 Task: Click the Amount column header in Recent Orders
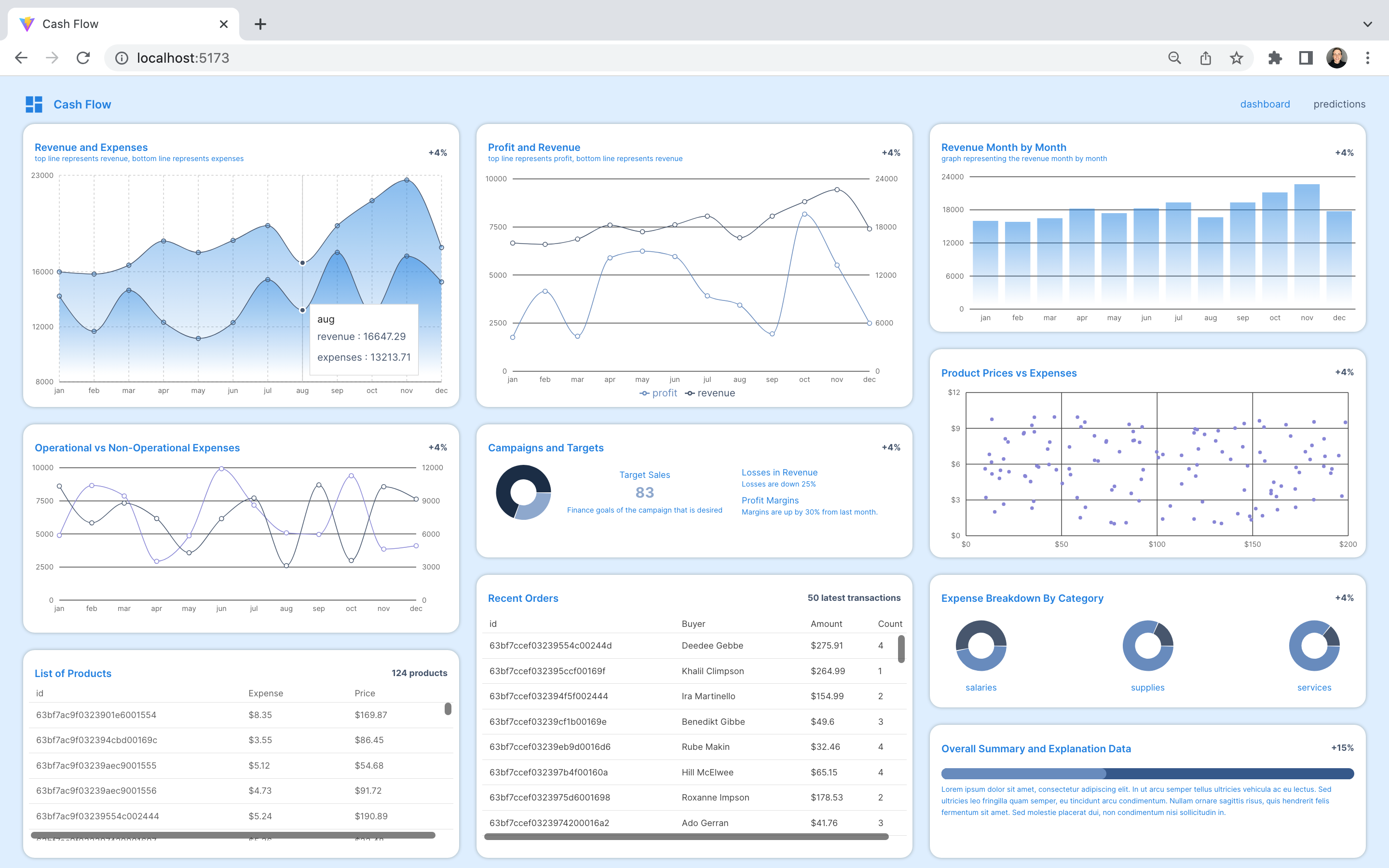tap(826, 624)
